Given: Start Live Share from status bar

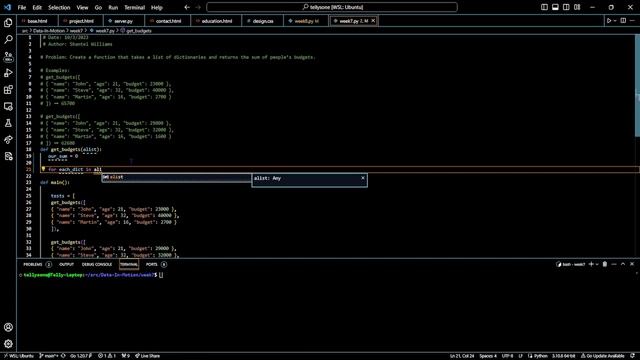Looking at the screenshot, I should coord(147,356).
